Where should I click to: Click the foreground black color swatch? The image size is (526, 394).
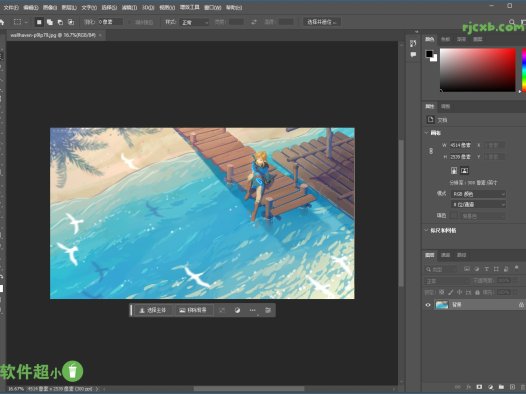[429, 54]
